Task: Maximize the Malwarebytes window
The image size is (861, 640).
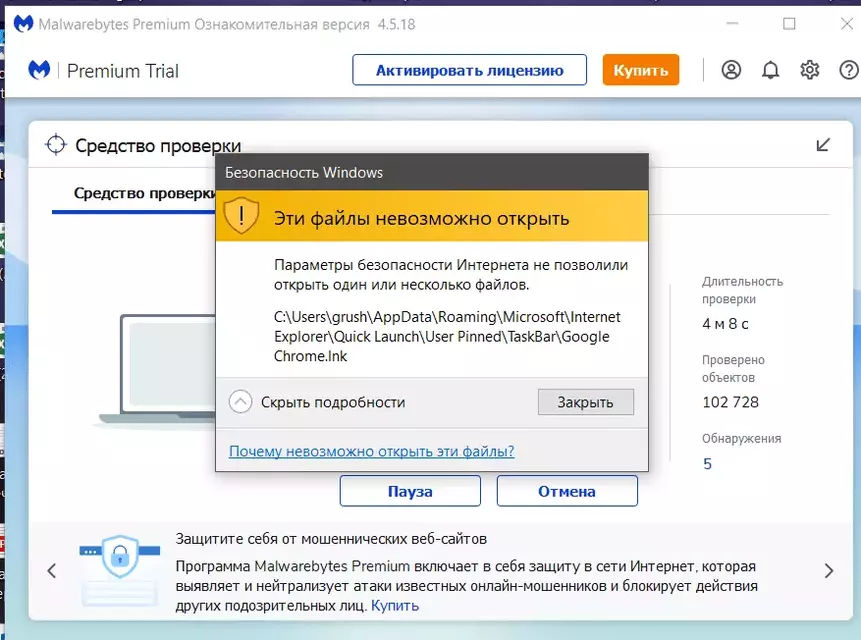Action: click(x=789, y=24)
